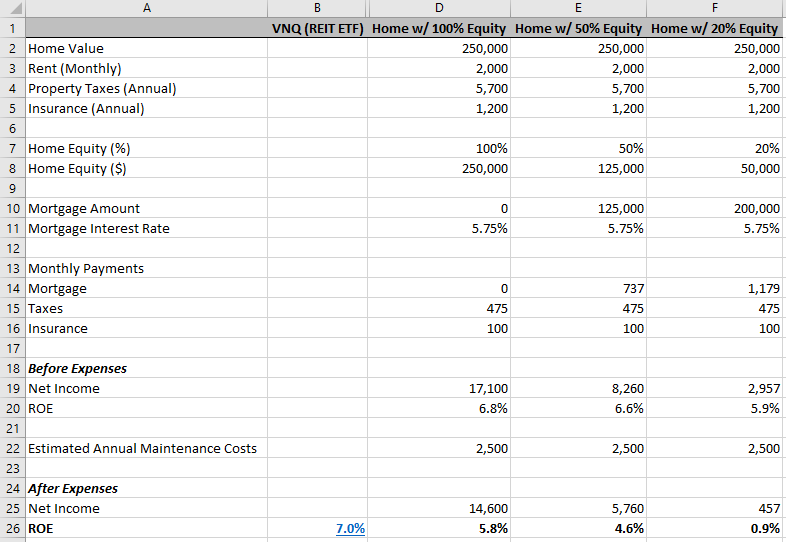
Task: Select the row 17 header
Action: [x=13, y=348]
